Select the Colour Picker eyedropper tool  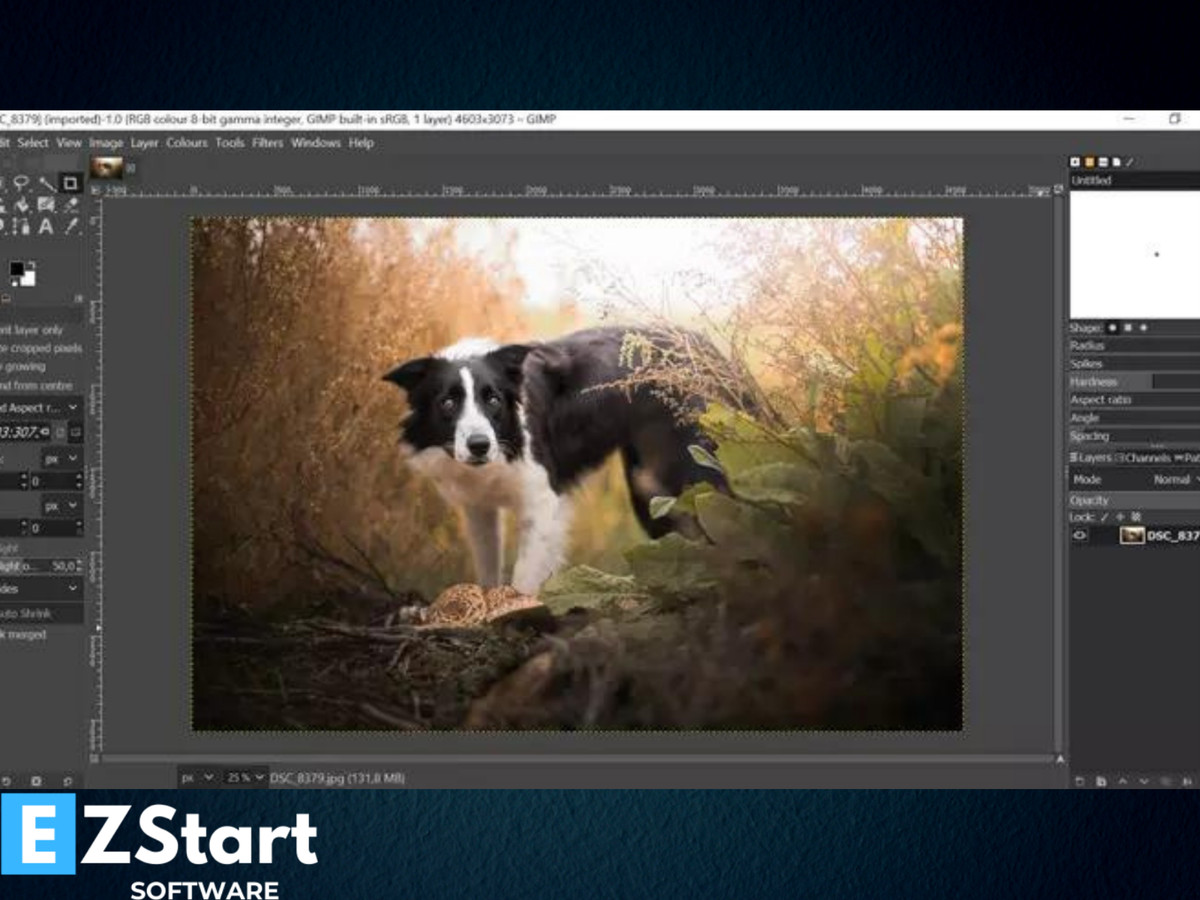[71, 226]
